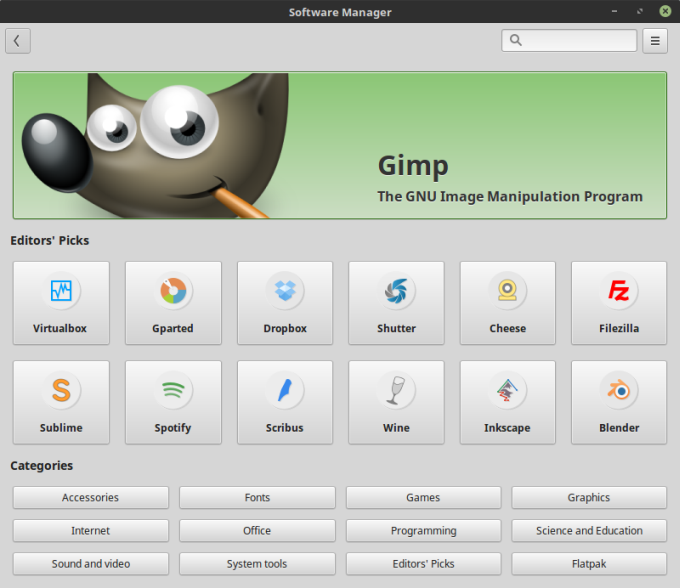The width and height of the screenshot is (680, 588).
Task: Close the Software Manager window
Action: pos(665,11)
